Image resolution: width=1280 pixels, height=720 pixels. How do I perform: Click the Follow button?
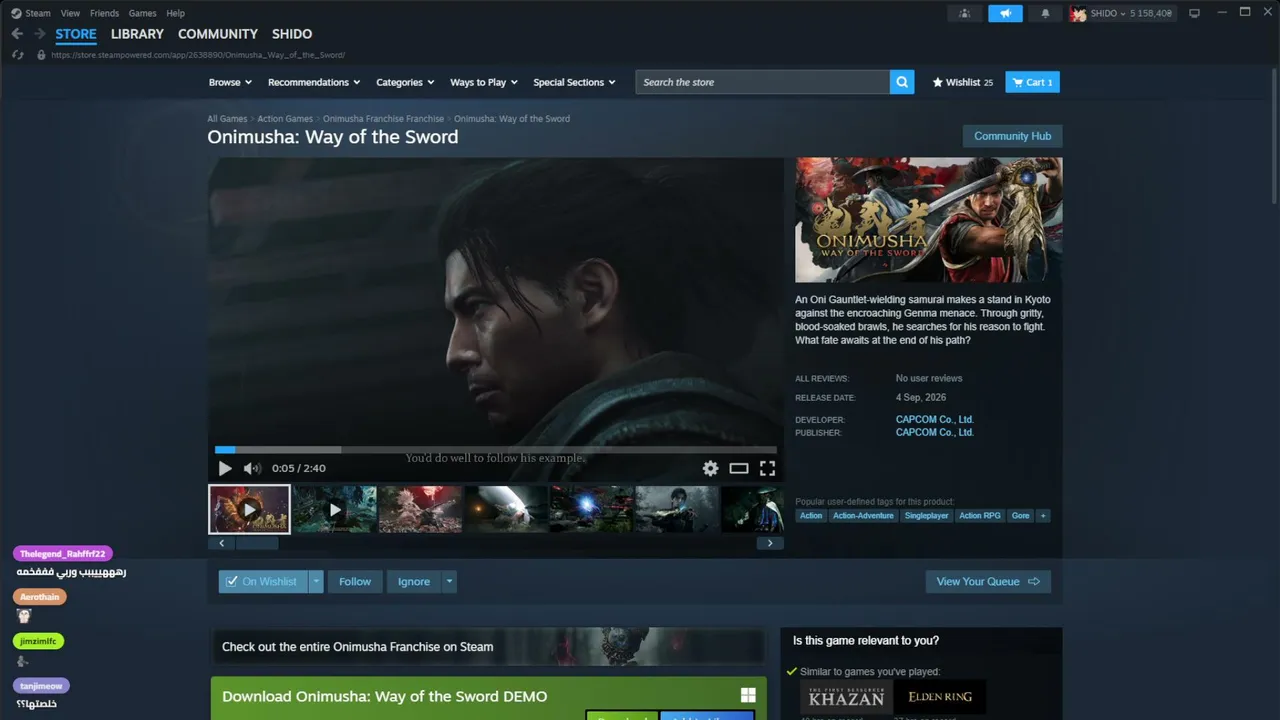point(355,581)
